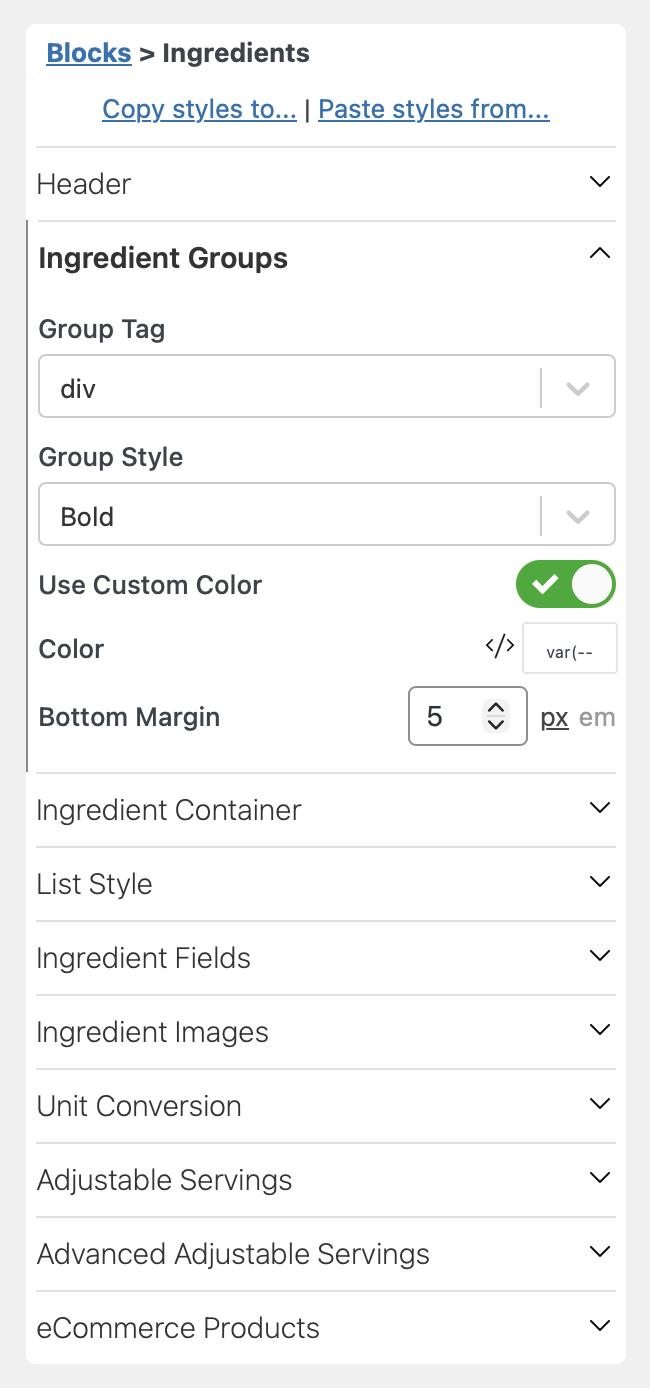This screenshot has height=1388, width=650.
Task: Click Bottom Margin number stepper arrows
Action: 495,716
